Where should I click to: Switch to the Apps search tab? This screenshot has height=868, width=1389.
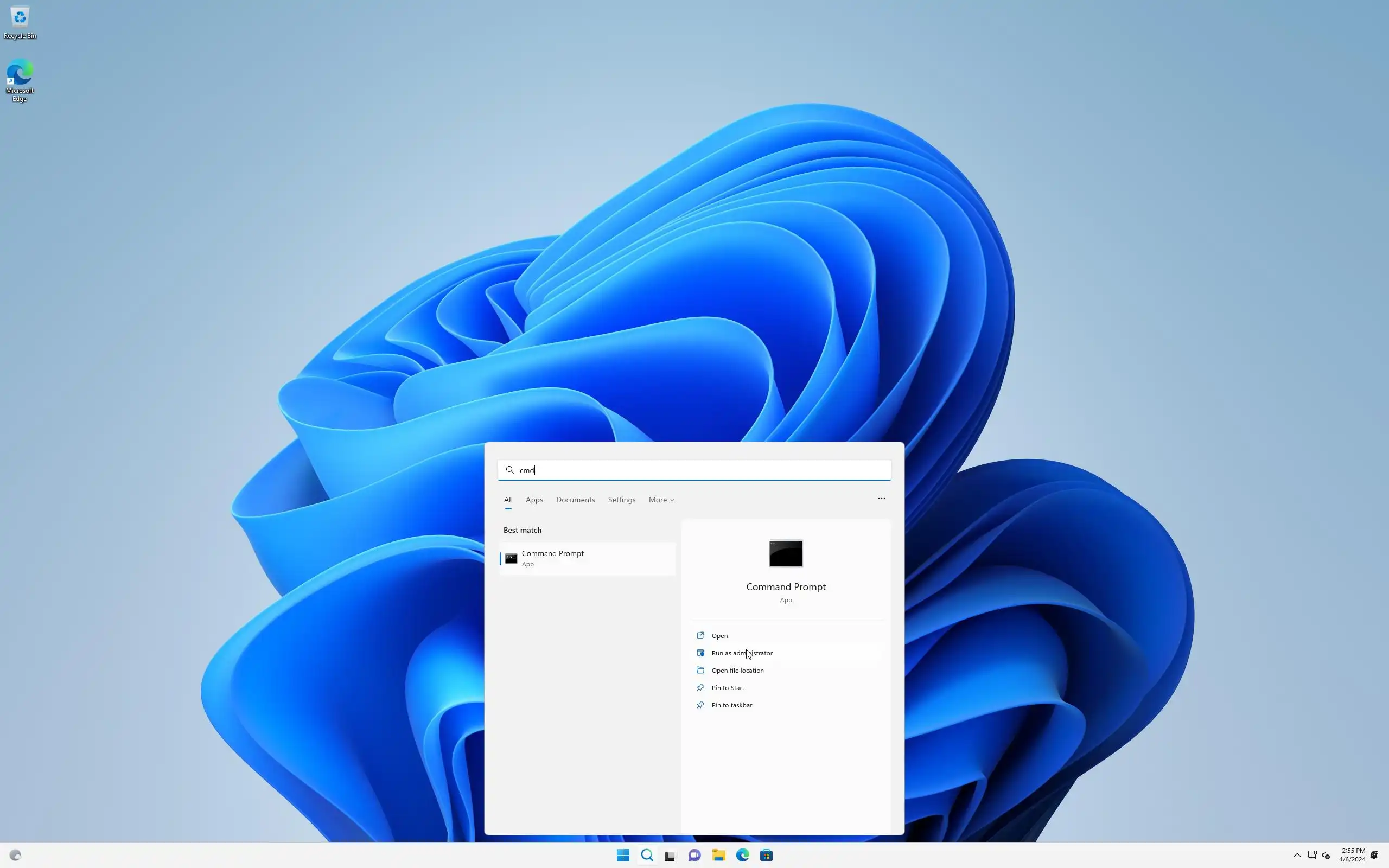[x=534, y=500]
